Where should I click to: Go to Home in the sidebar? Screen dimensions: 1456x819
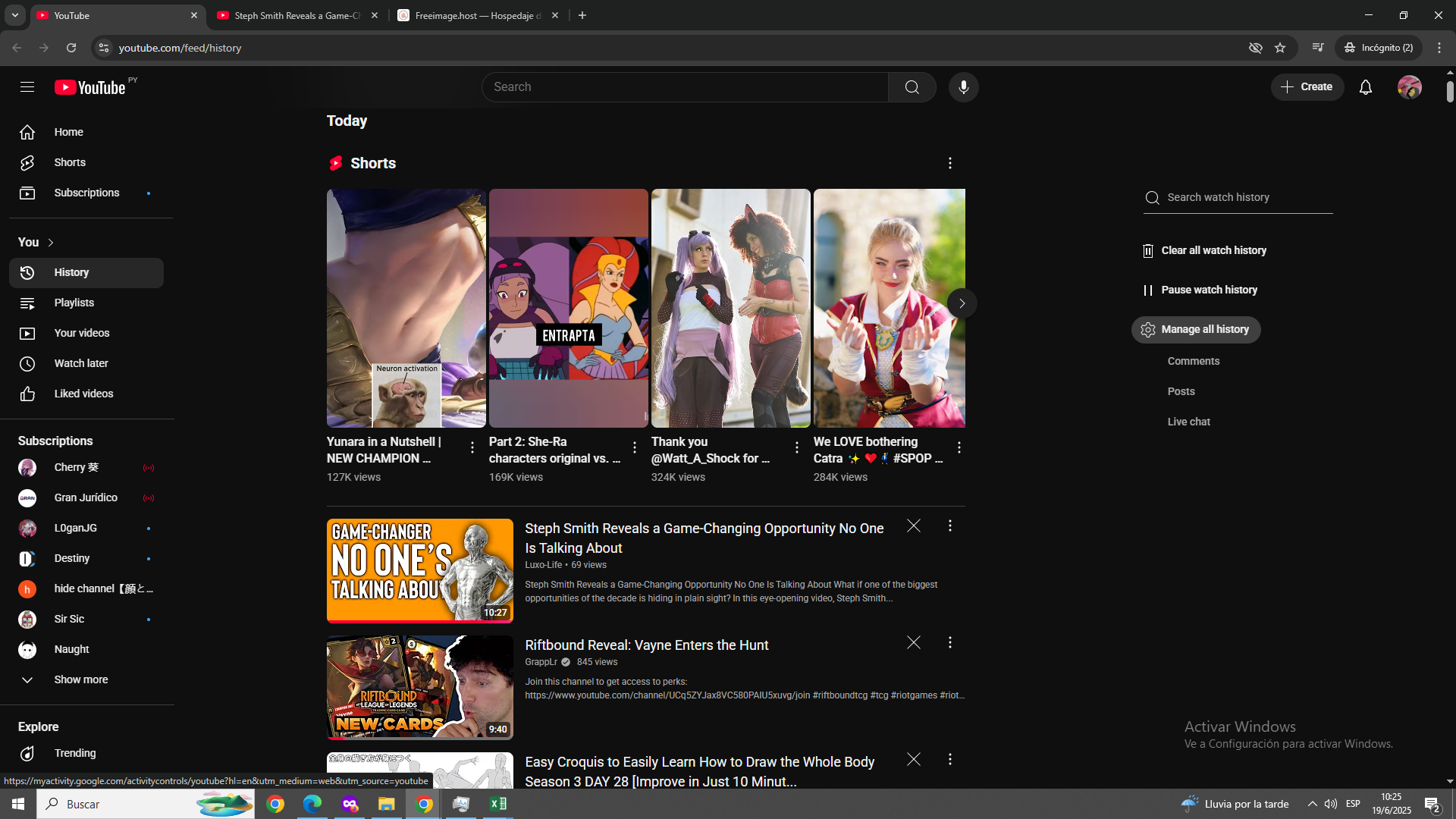click(x=86, y=133)
